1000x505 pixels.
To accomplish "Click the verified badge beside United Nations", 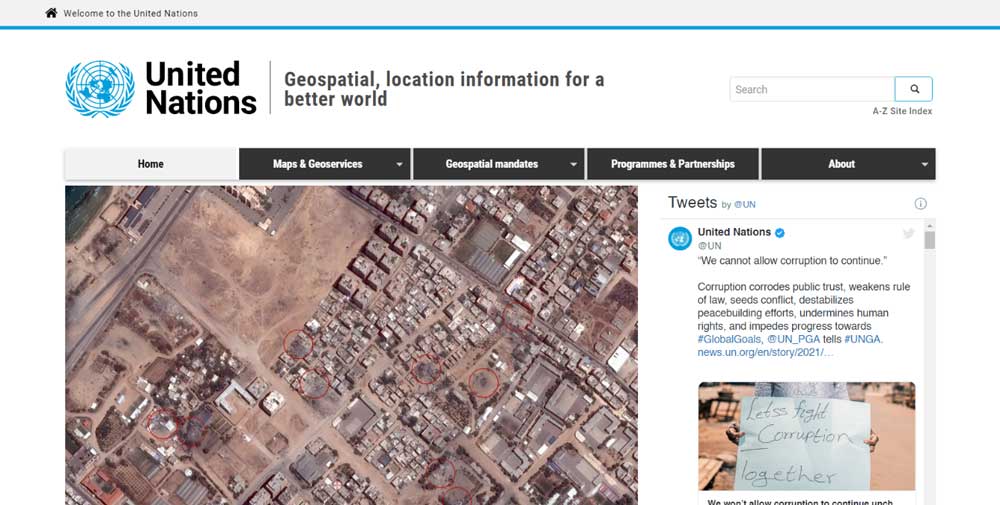I will click(780, 232).
